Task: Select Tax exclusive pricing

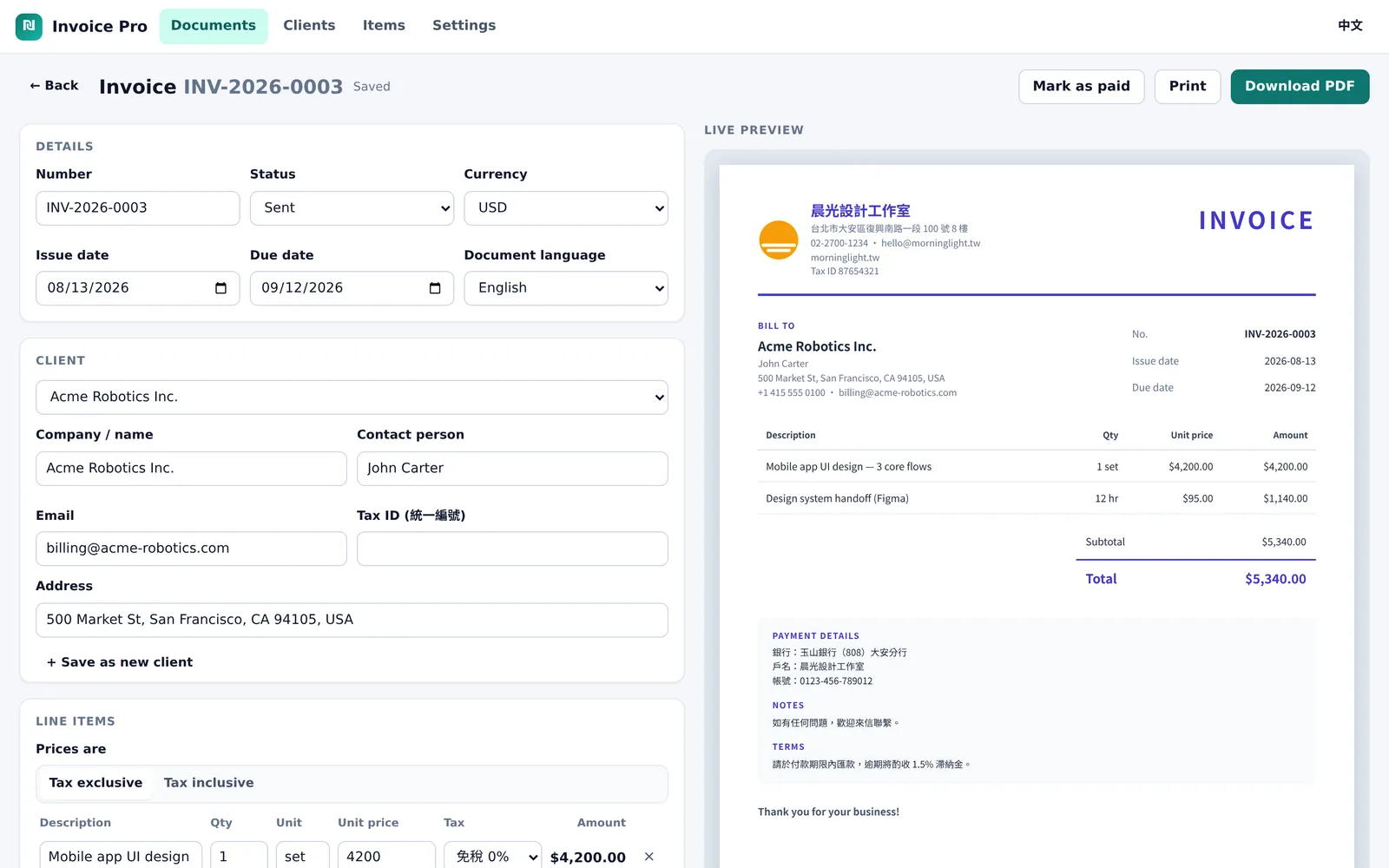Action: [95, 783]
